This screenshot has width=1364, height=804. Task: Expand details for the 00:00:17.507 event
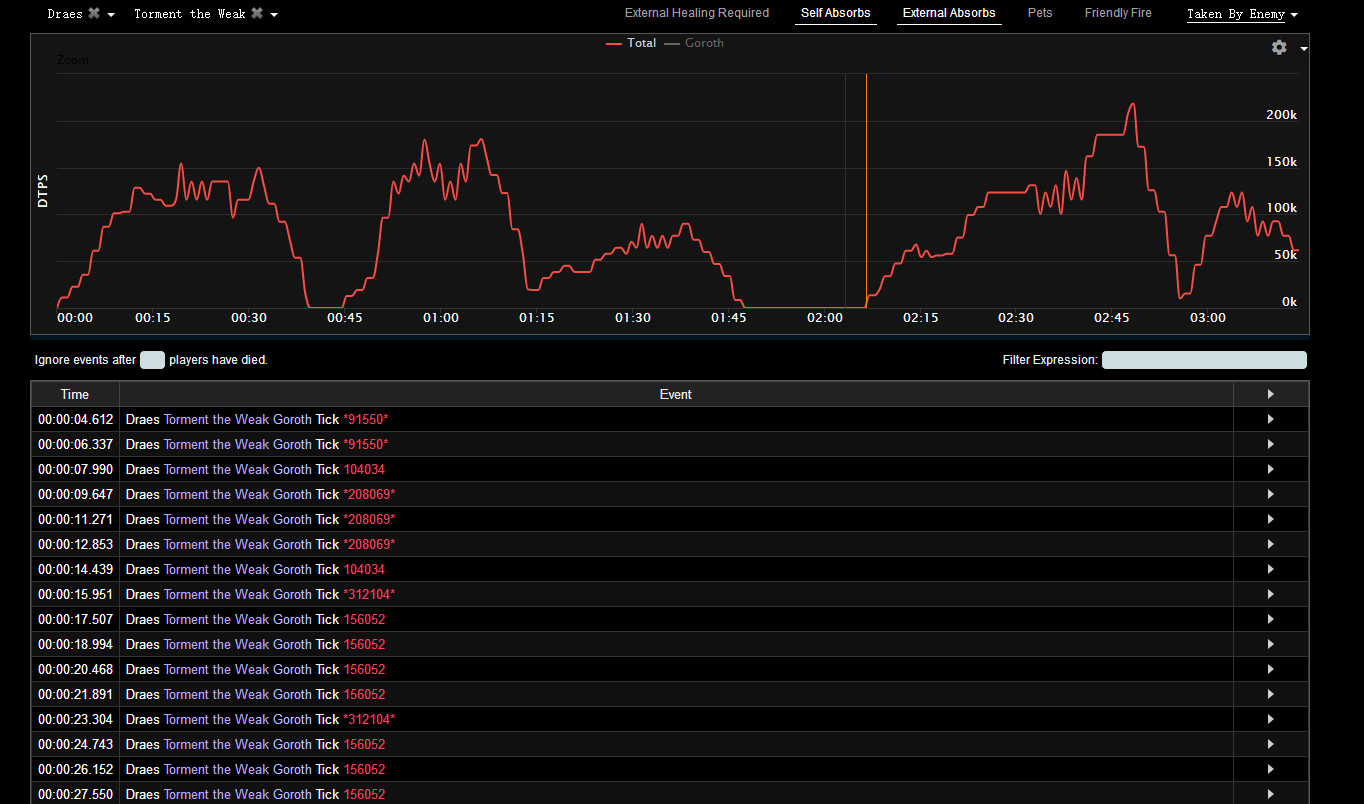(x=1271, y=619)
